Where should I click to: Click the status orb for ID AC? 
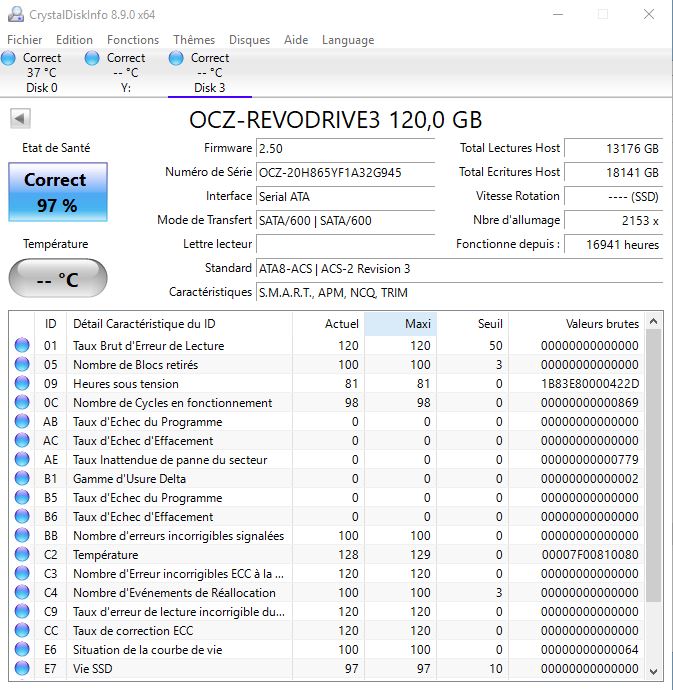coord(22,440)
